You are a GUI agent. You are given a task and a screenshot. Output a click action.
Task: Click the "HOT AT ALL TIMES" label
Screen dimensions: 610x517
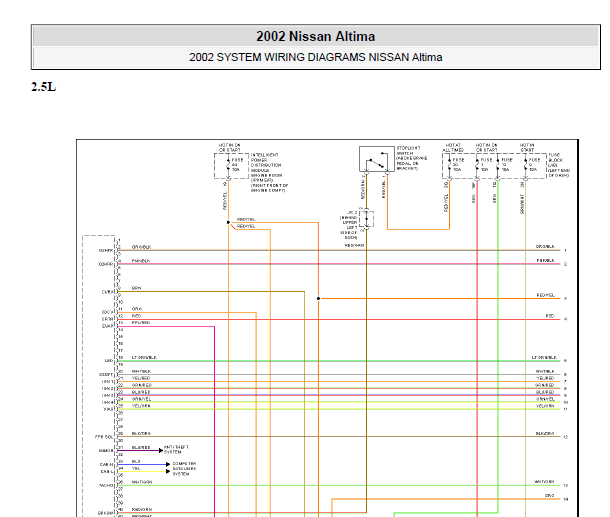pos(453,147)
